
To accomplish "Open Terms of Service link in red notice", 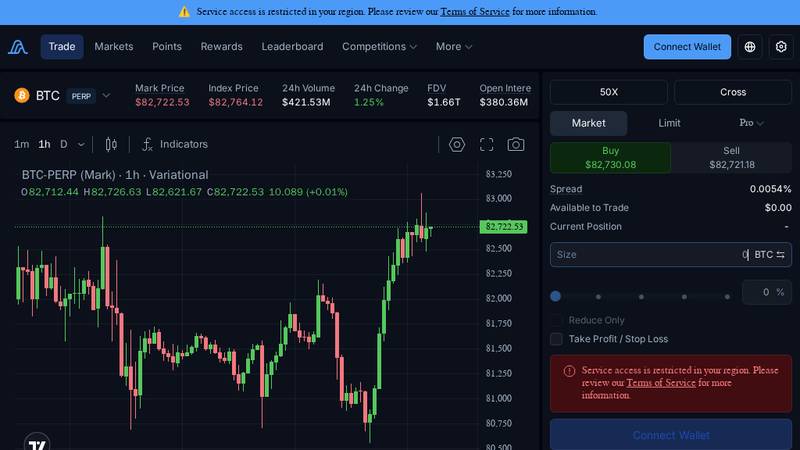I will click(661, 383).
